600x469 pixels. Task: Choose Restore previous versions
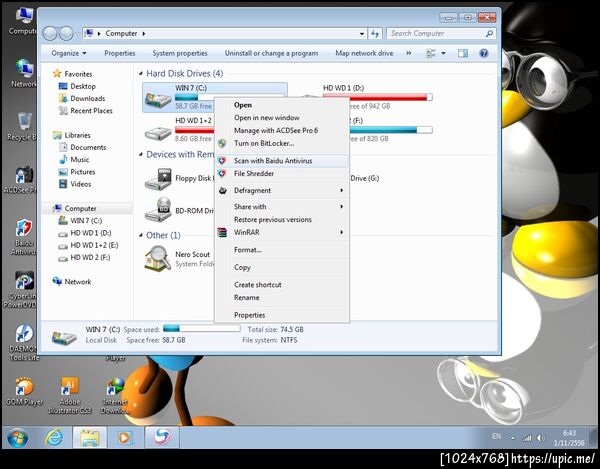(x=282, y=220)
